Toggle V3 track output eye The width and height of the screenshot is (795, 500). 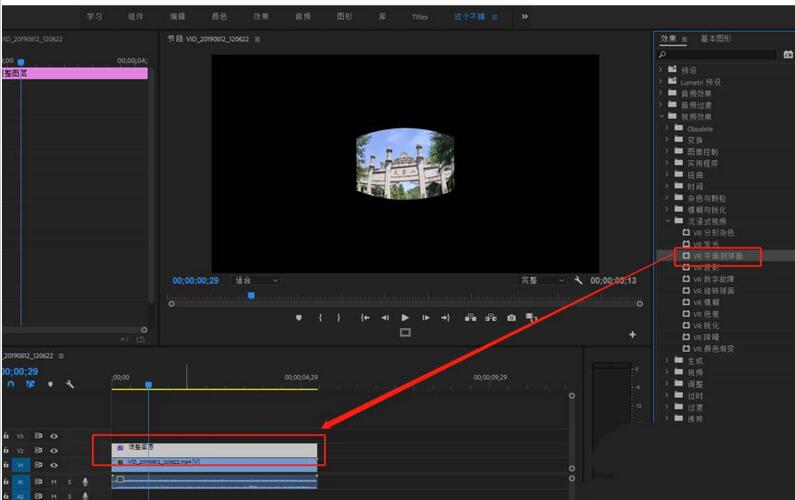click(x=54, y=436)
